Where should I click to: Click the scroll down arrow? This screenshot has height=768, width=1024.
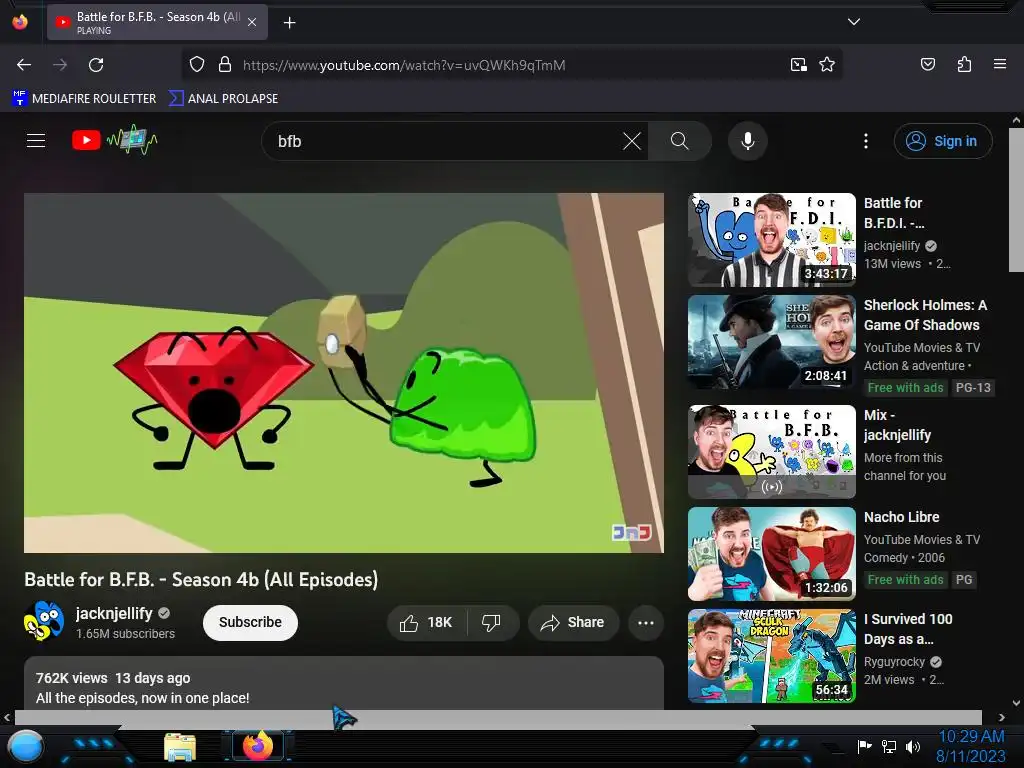pyautogui.click(x=1016, y=703)
